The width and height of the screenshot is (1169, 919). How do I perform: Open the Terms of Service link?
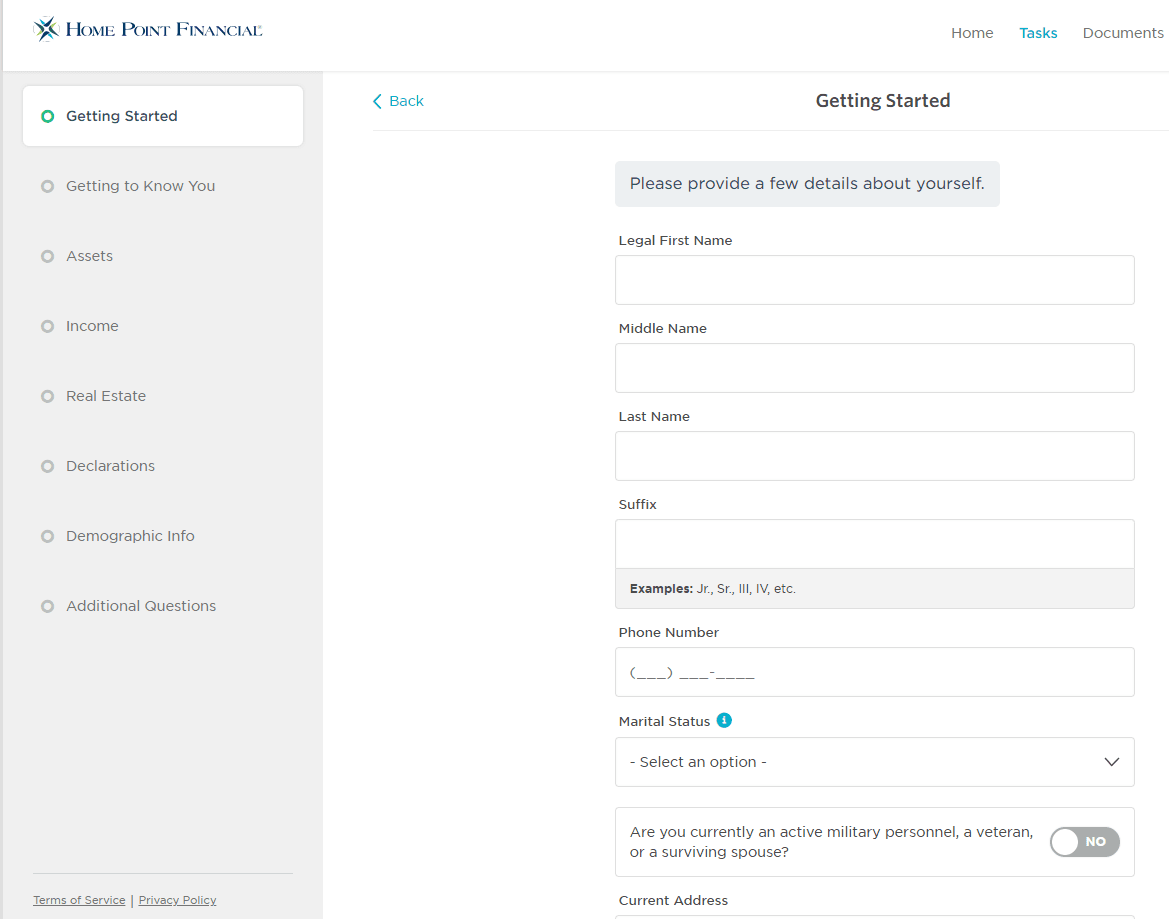(79, 900)
